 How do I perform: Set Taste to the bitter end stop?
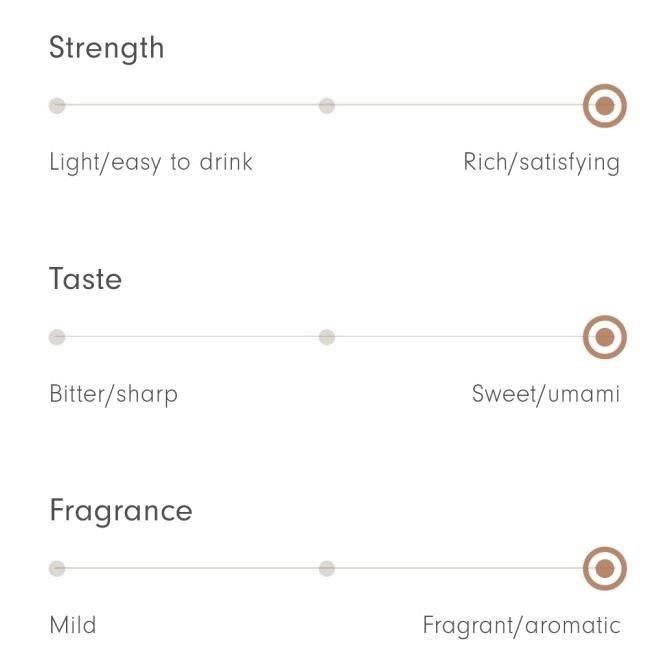[57, 337]
